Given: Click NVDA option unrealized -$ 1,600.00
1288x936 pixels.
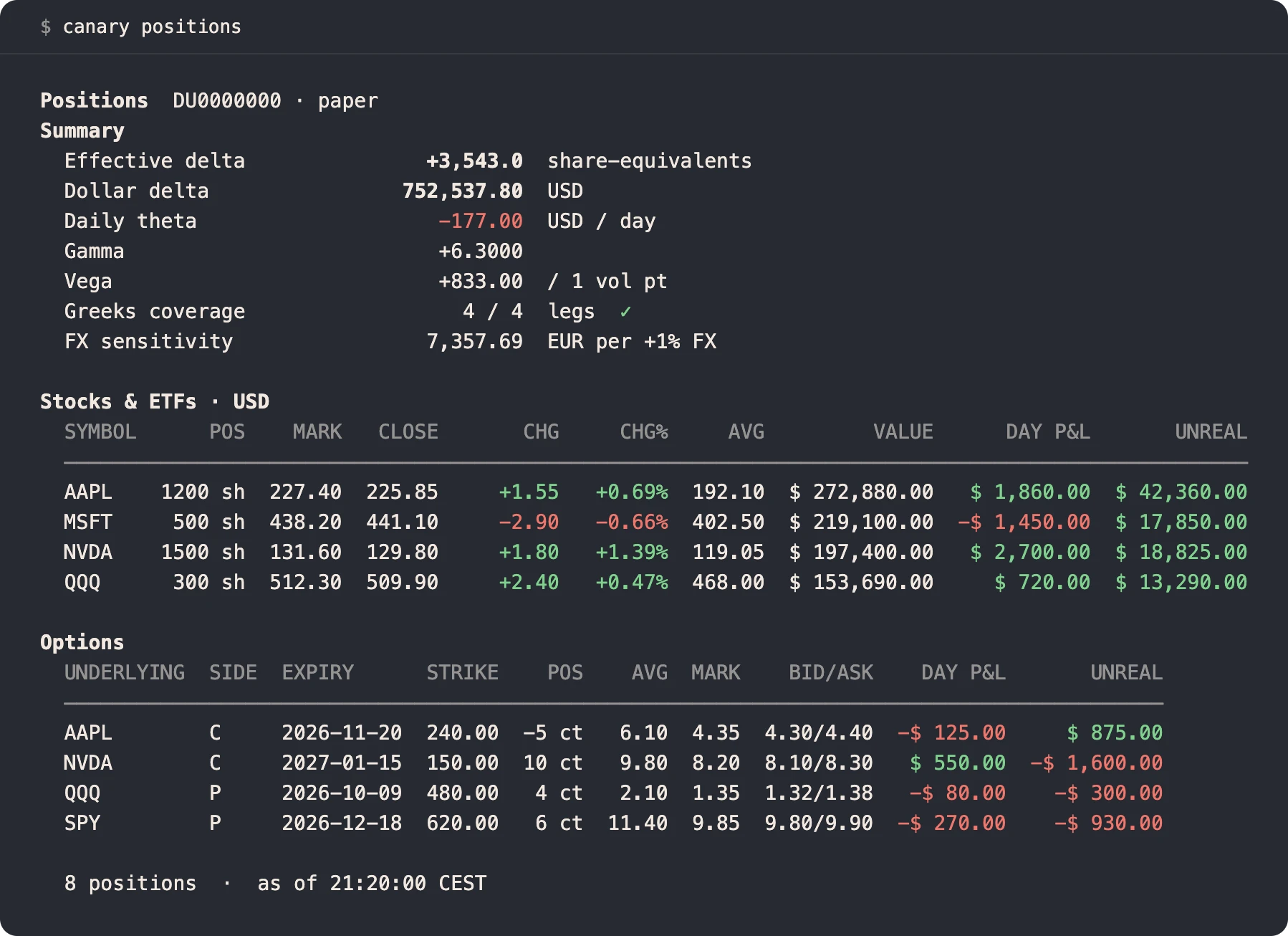Looking at the screenshot, I should [1097, 763].
